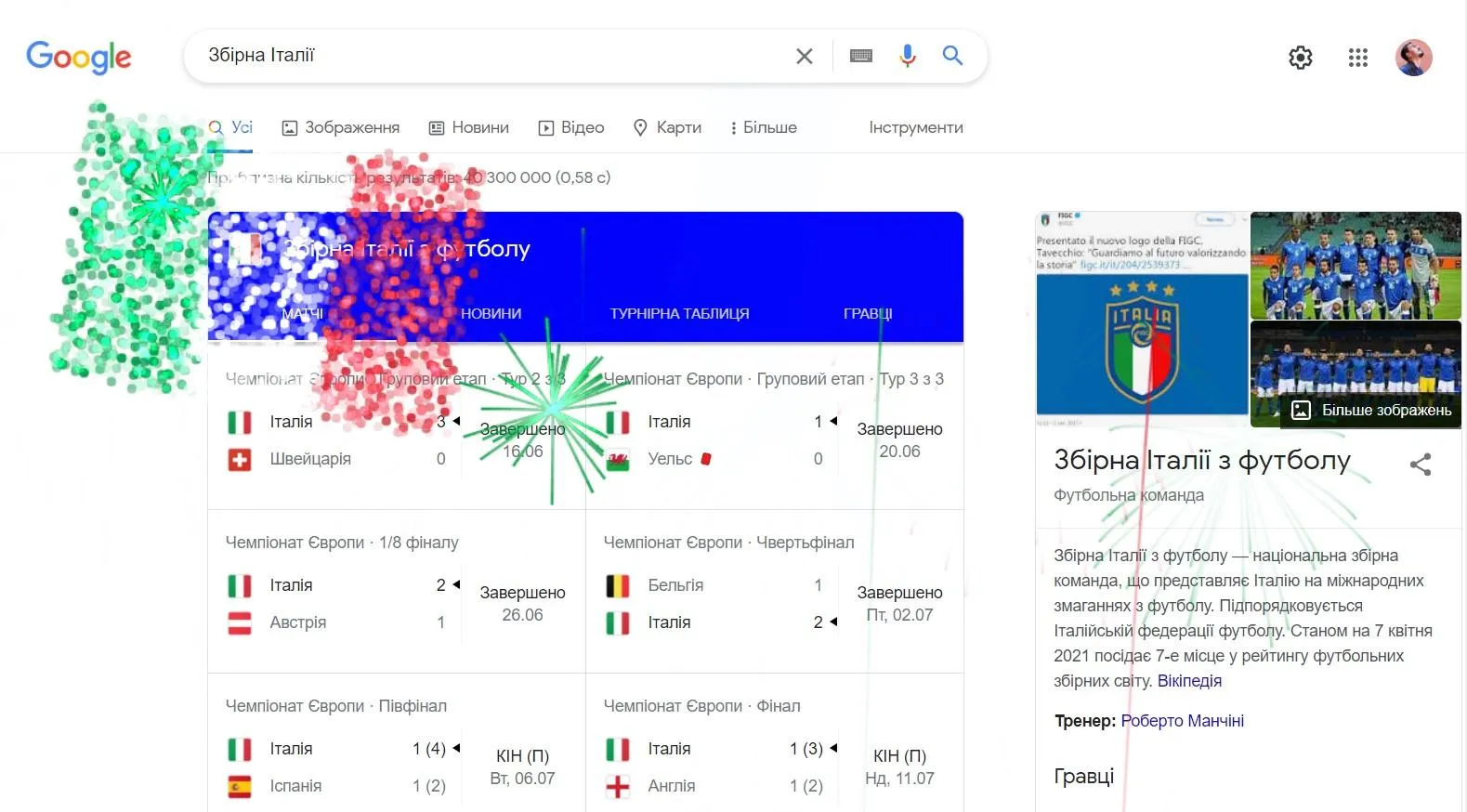Open Італія vs Уельс match card
Viewport: 1467px width, 812px height.
click(775, 427)
